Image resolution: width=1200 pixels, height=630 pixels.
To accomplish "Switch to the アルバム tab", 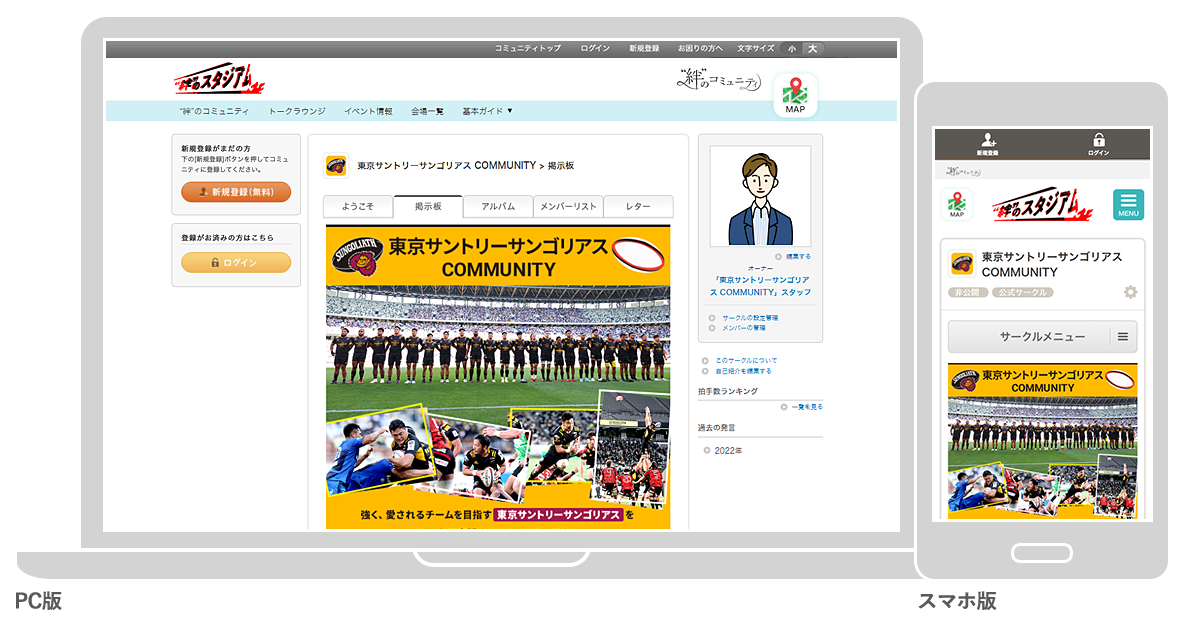I will 498,206.
